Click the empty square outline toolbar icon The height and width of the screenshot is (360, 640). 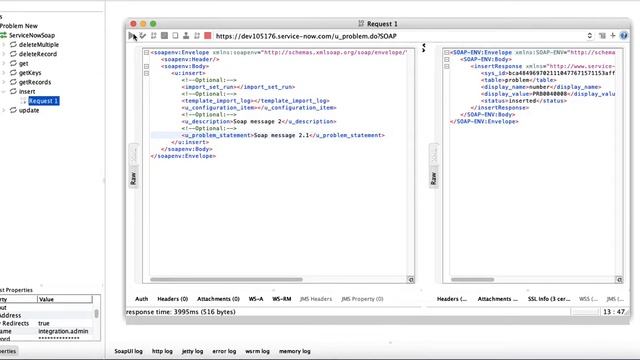pos(175,36)
